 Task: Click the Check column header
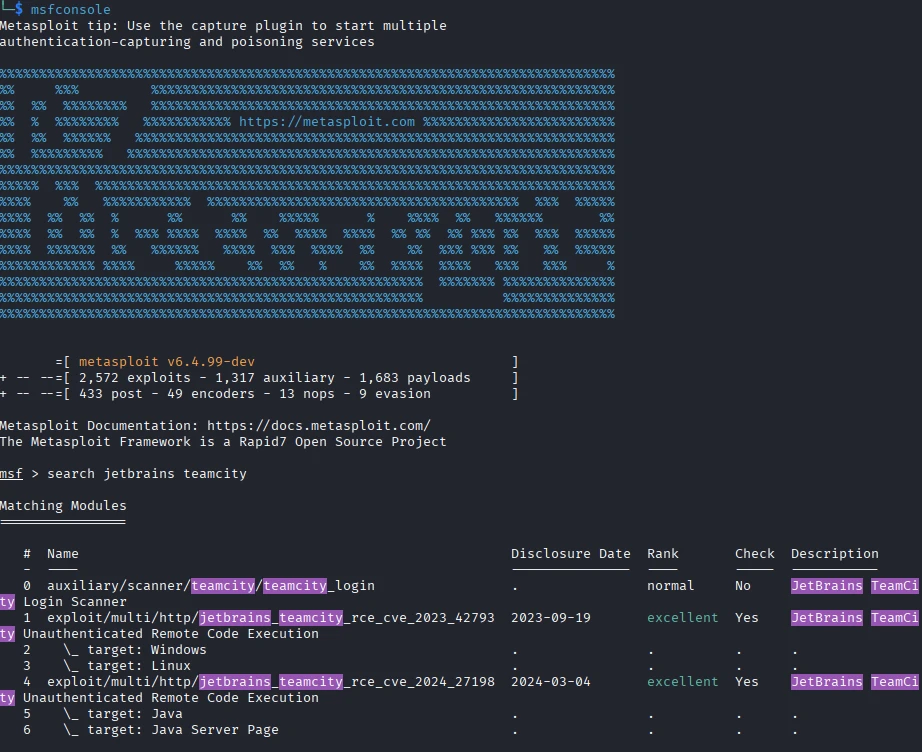(x=754, y=553)
